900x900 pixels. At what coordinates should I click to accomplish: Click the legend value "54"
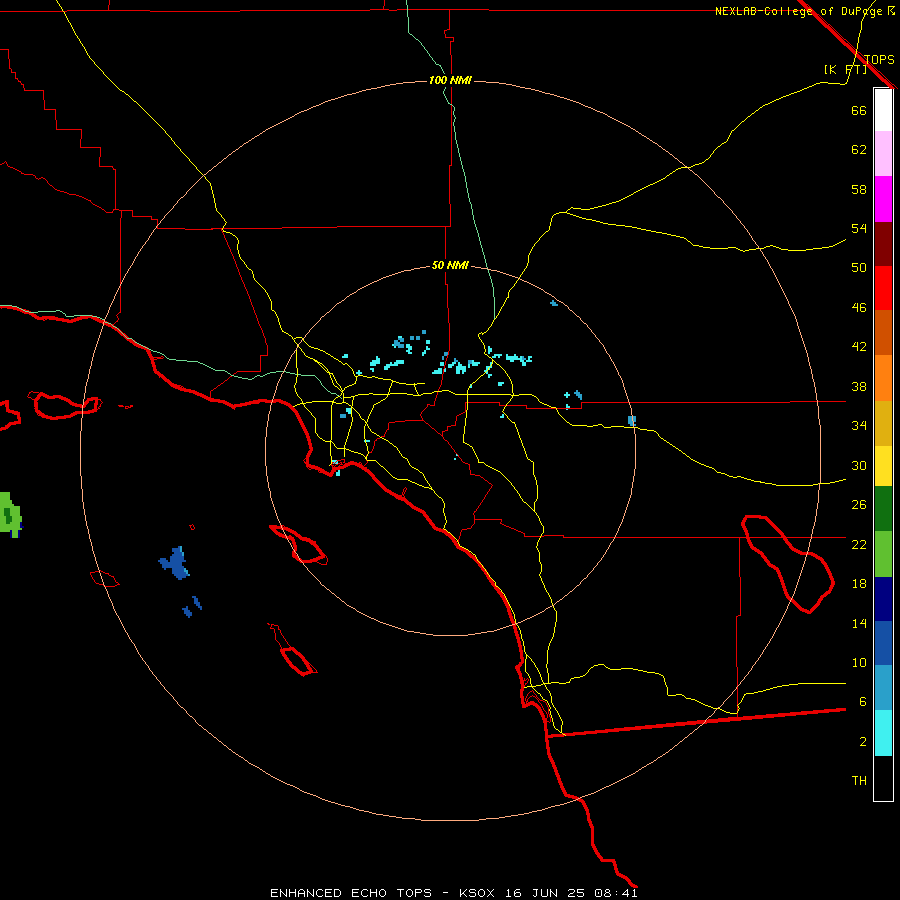859,228
